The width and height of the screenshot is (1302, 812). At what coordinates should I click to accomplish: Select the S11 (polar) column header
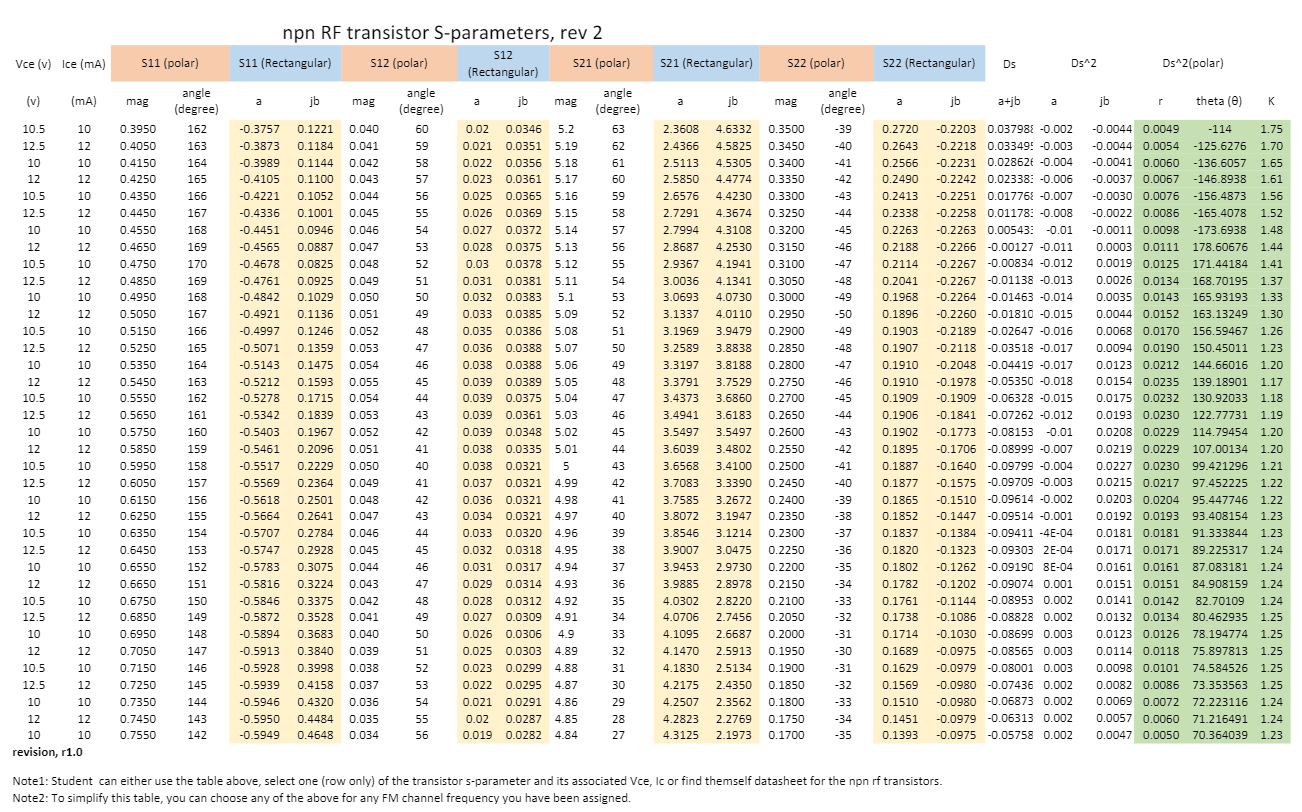171,62
